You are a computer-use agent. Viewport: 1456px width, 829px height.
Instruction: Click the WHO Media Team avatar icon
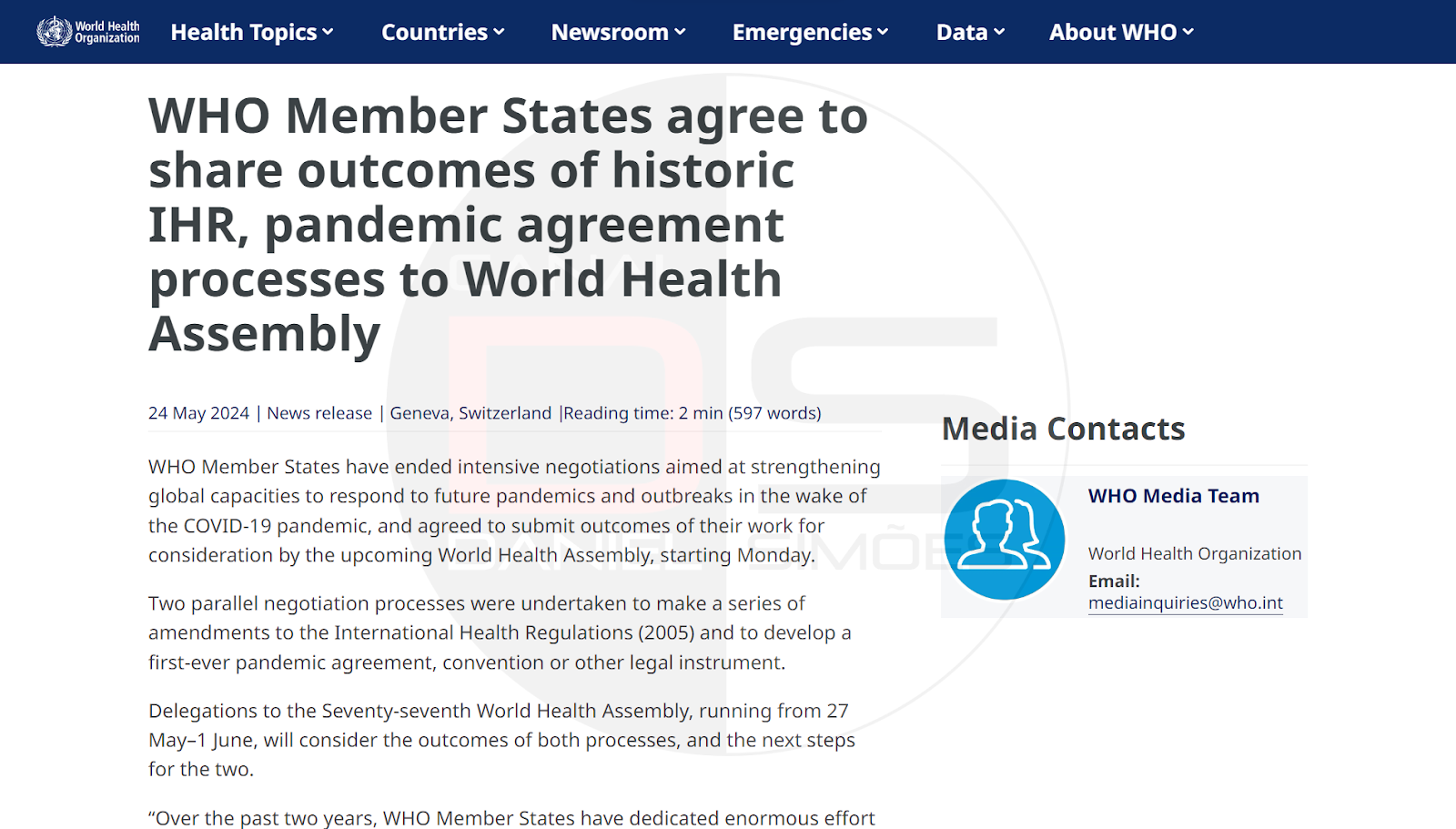1005,540
